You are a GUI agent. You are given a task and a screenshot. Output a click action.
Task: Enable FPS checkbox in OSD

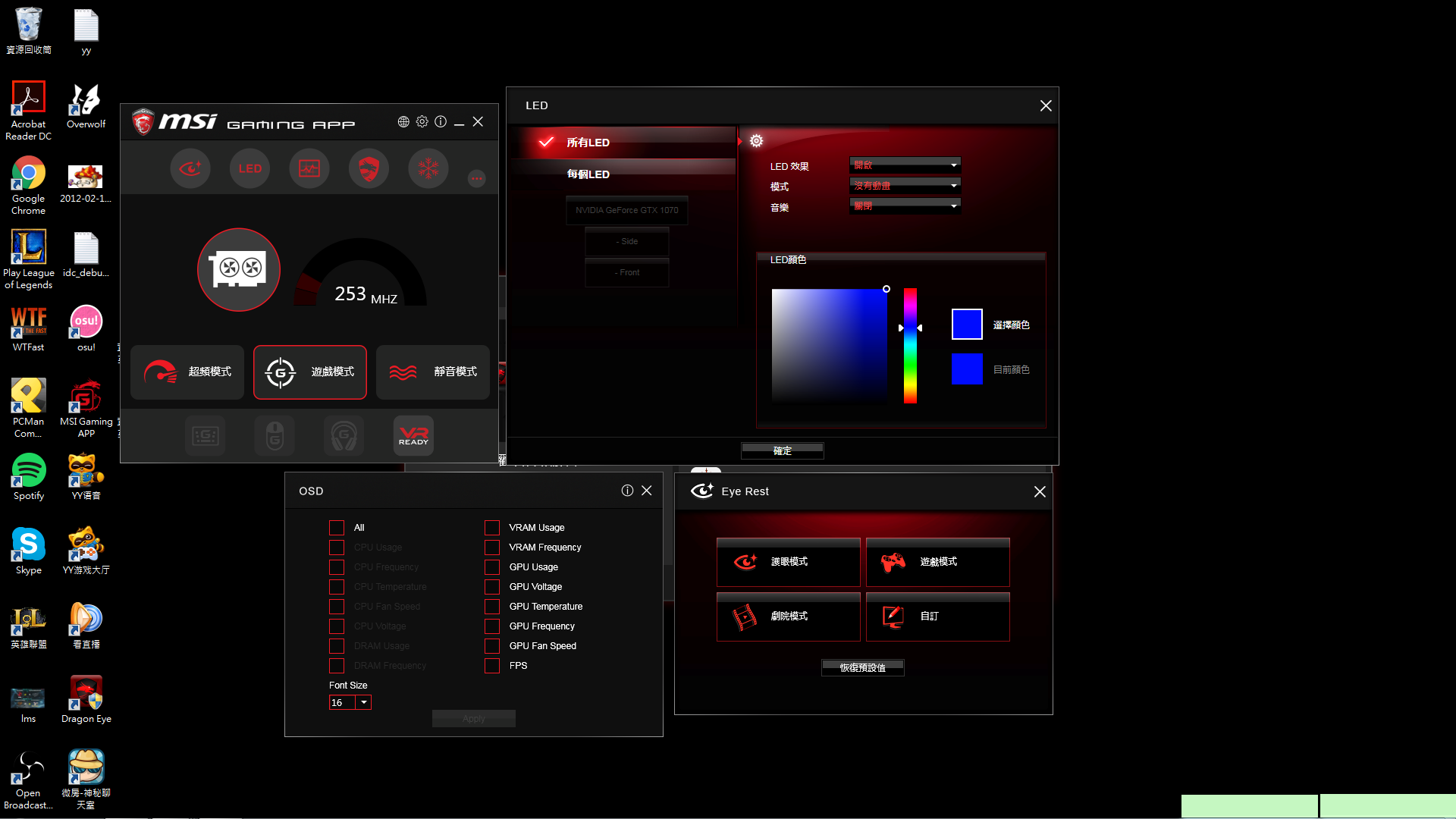(x=492, y=666)
